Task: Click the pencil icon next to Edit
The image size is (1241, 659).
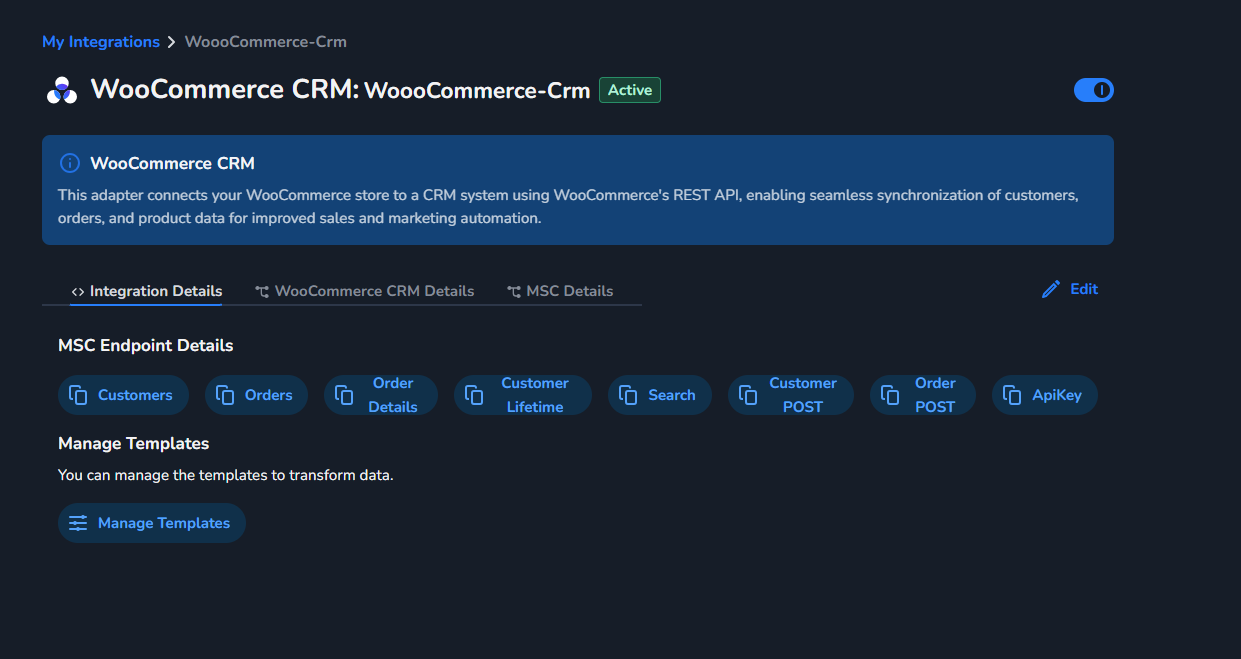Action: pyautogui.click(x=1051, y=289)
